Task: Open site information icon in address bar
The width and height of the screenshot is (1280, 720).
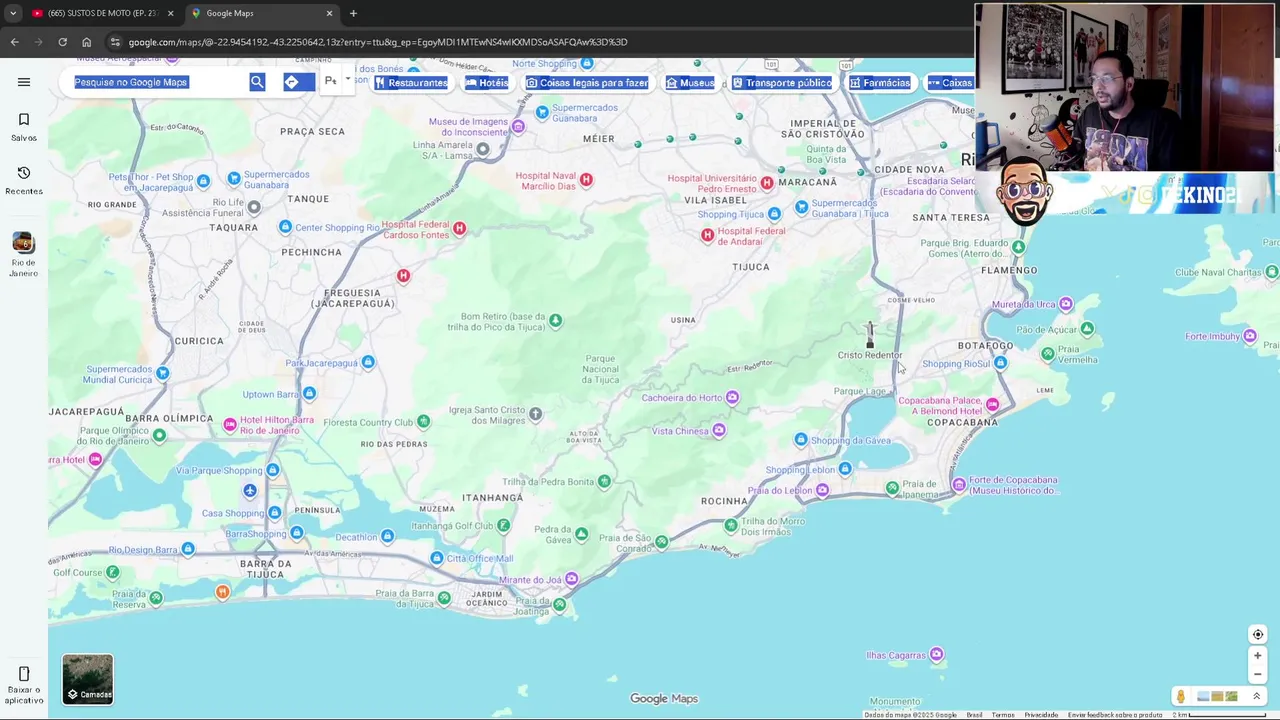Action: click(x=115, y=42)
